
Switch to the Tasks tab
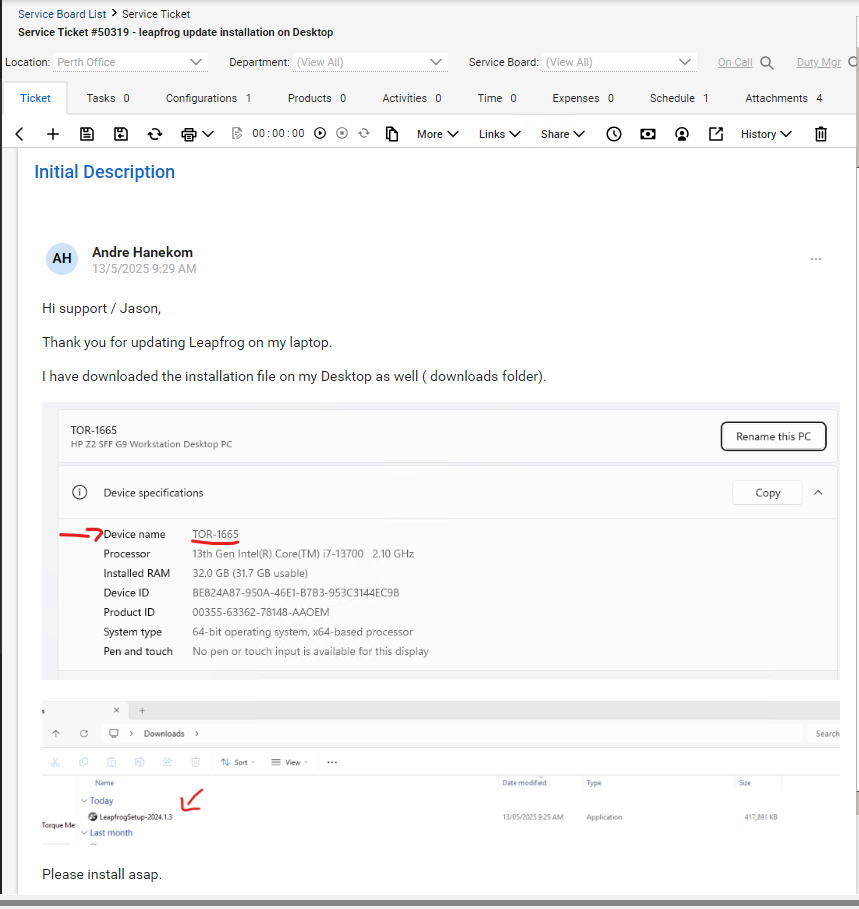click(108, 99)
